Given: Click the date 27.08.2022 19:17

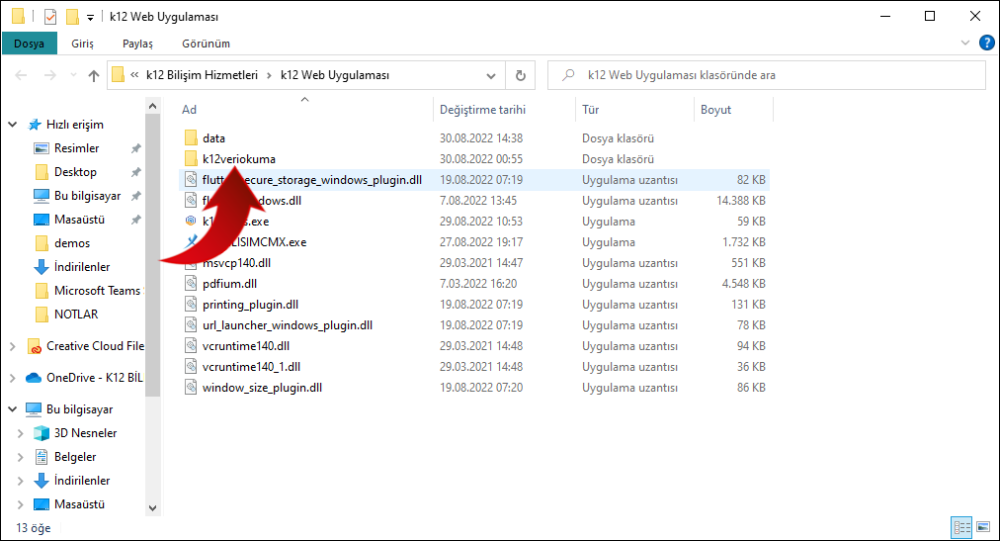Looking at the screenshot, I should [x=481, y=242].
